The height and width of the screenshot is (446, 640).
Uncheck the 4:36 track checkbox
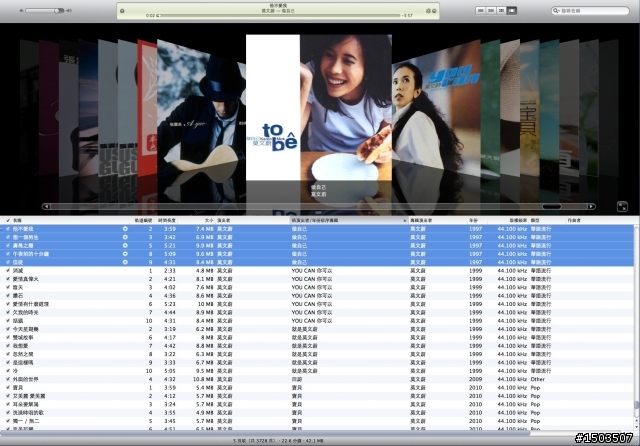tap(8, 295)
